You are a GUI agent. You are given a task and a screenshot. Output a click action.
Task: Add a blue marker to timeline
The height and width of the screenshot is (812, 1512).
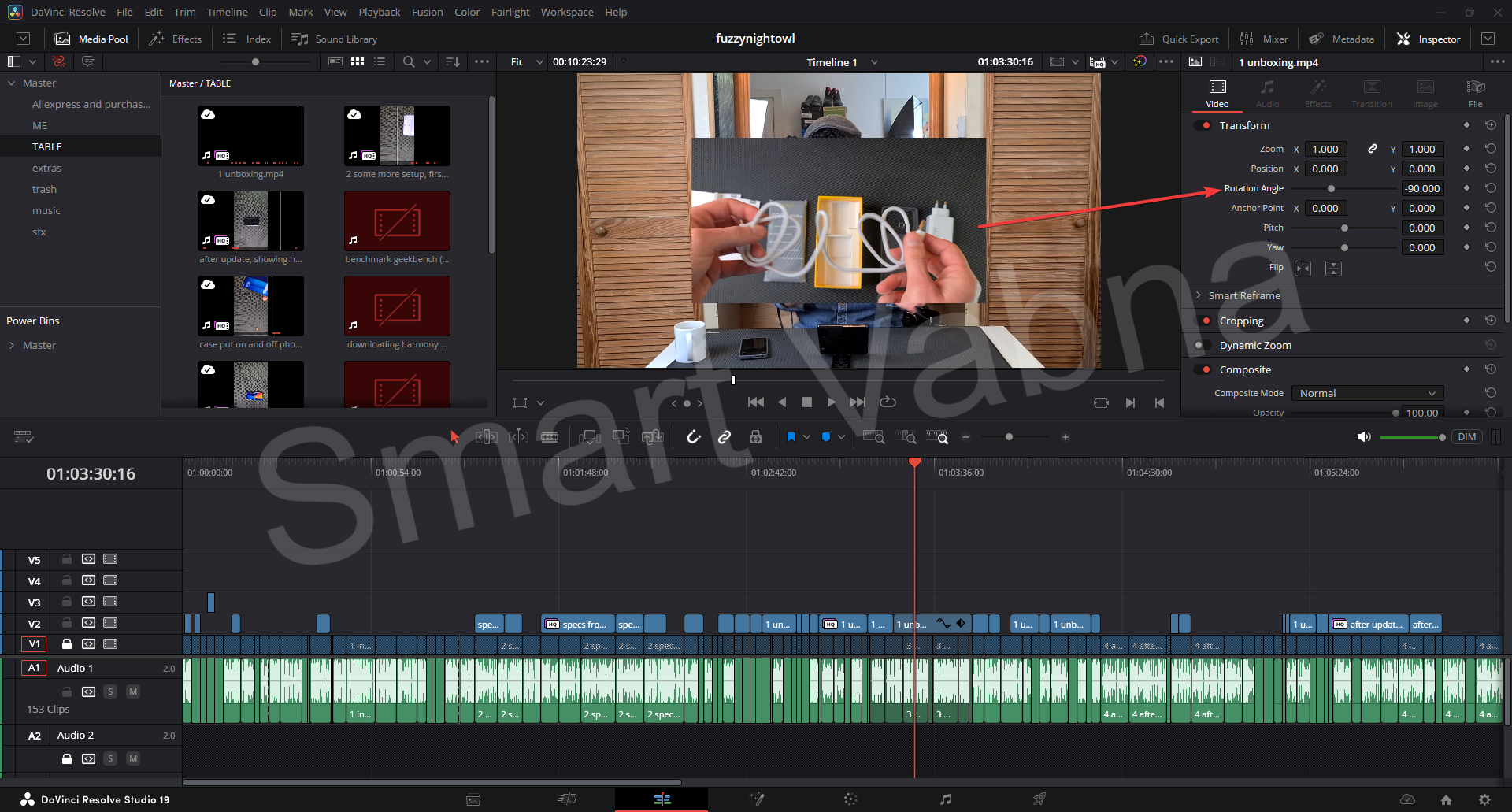(x=826, y=437)
